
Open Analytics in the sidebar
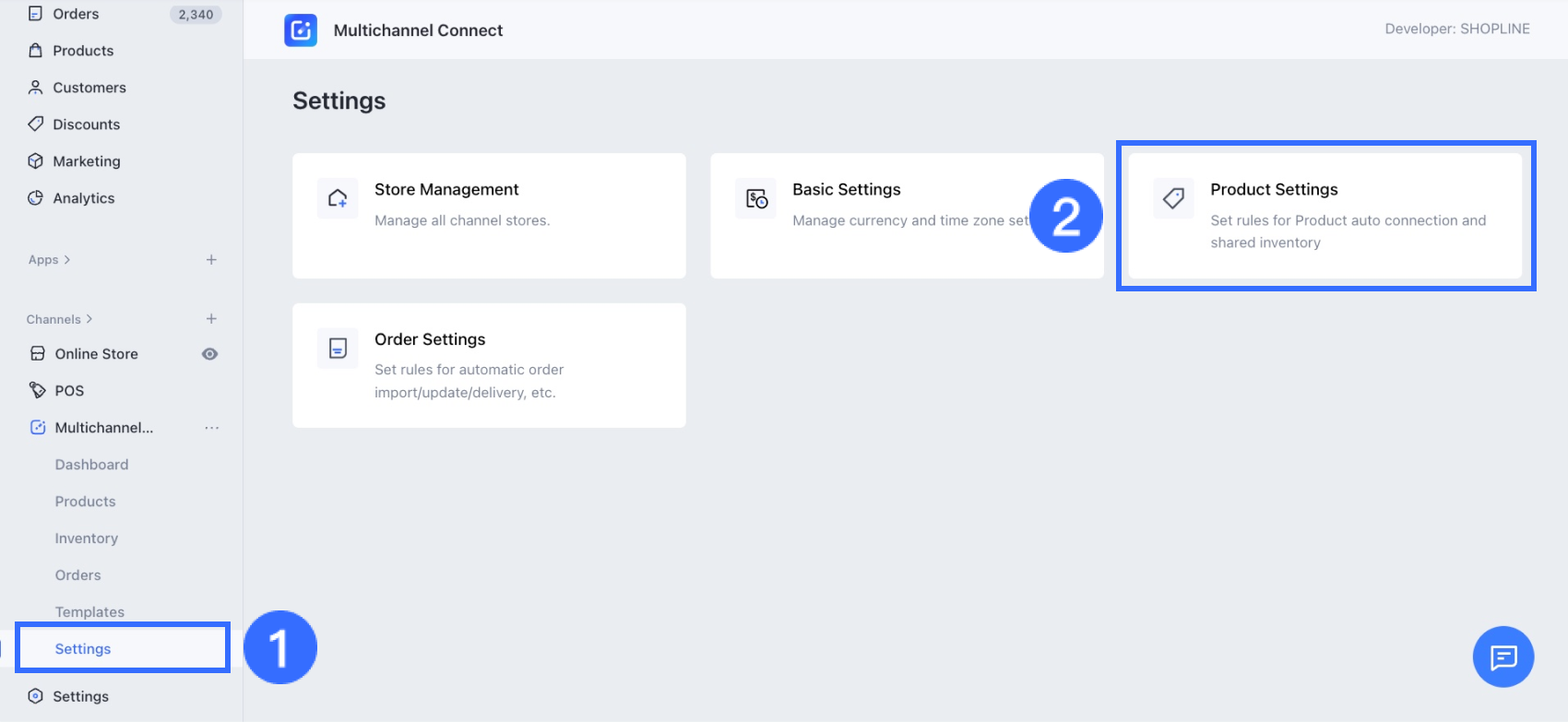83,198
